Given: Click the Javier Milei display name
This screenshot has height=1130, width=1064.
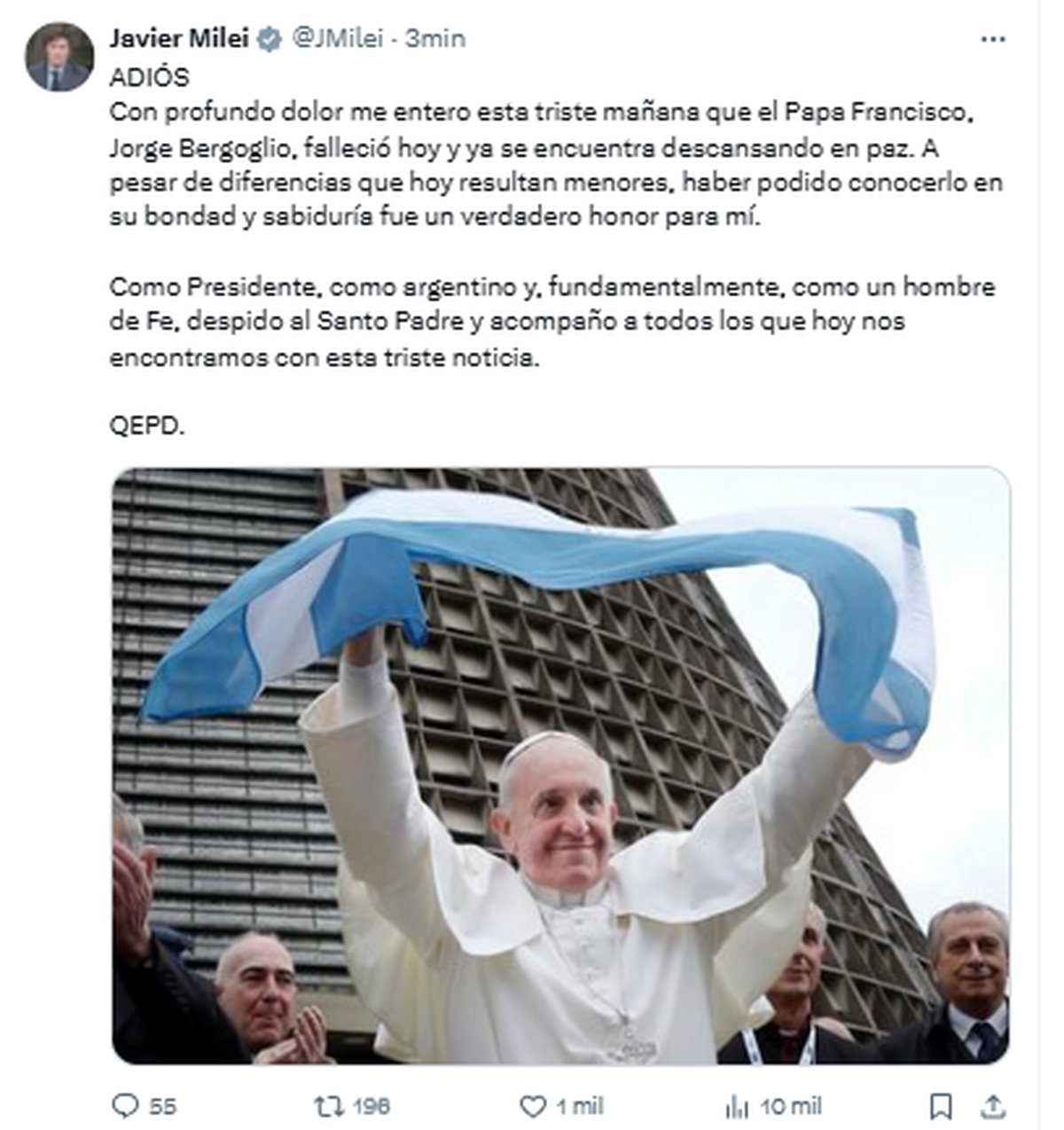Looking at the screenshot, I should pos(179,39).
